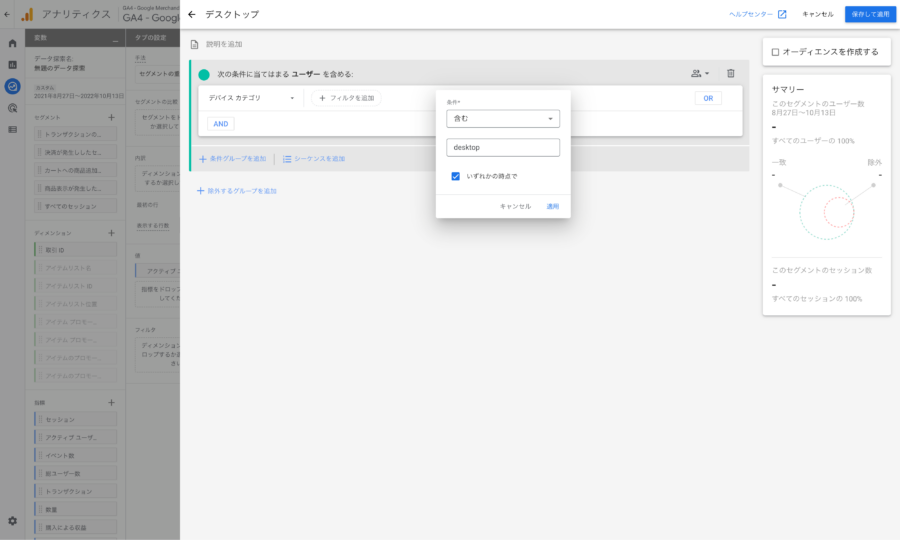Uncheck the いずれかの時点で checkbox

coord(455,176)
